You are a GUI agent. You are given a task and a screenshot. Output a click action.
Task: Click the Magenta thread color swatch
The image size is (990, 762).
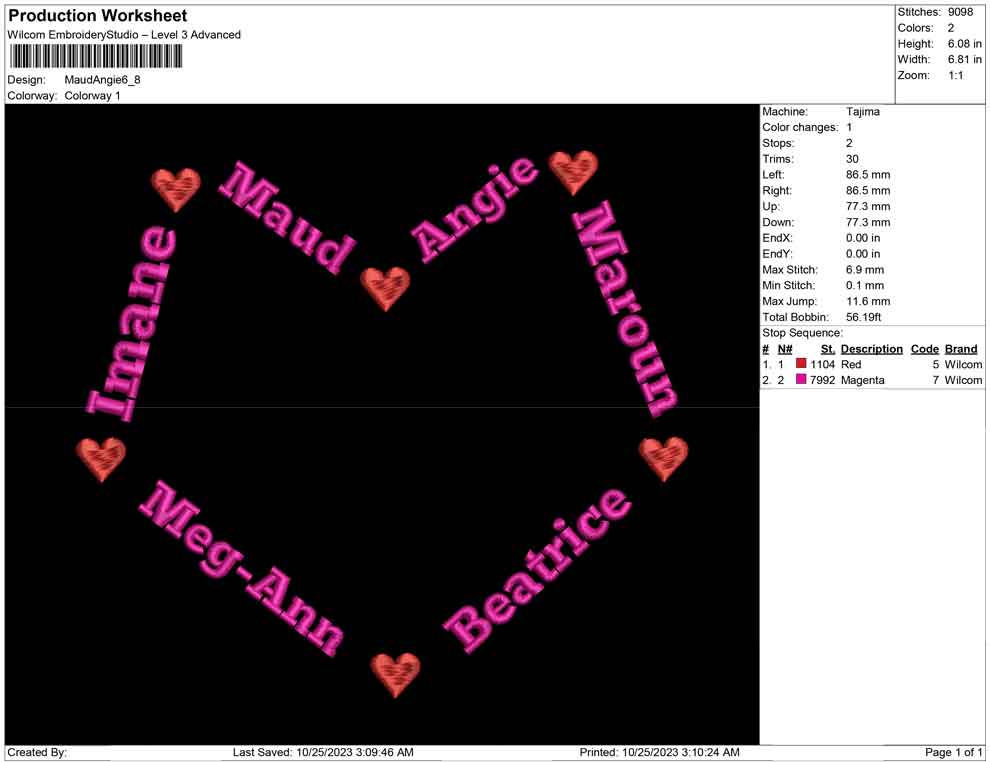801,379
